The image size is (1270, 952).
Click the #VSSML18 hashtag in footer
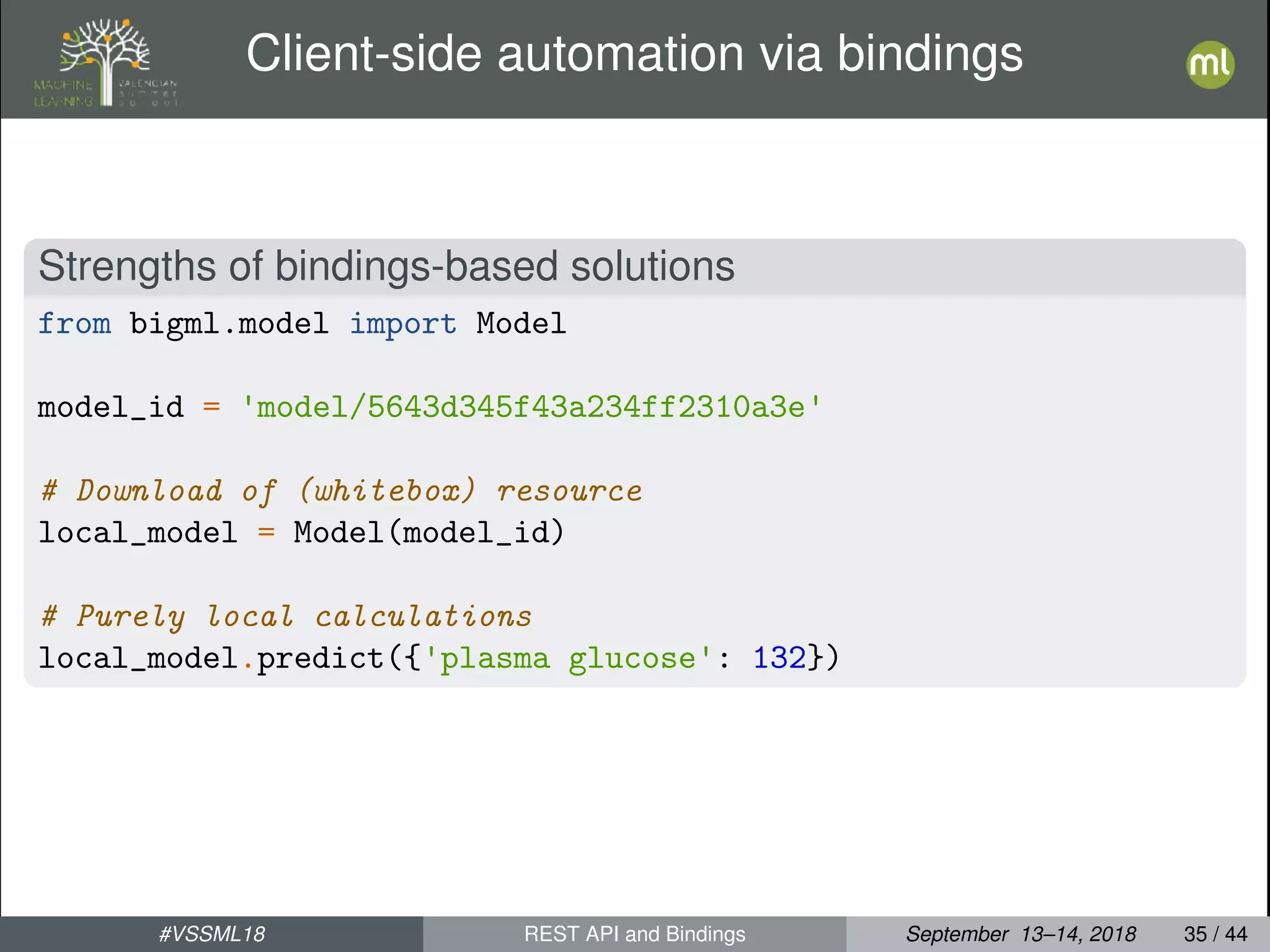tap(211, 934)
